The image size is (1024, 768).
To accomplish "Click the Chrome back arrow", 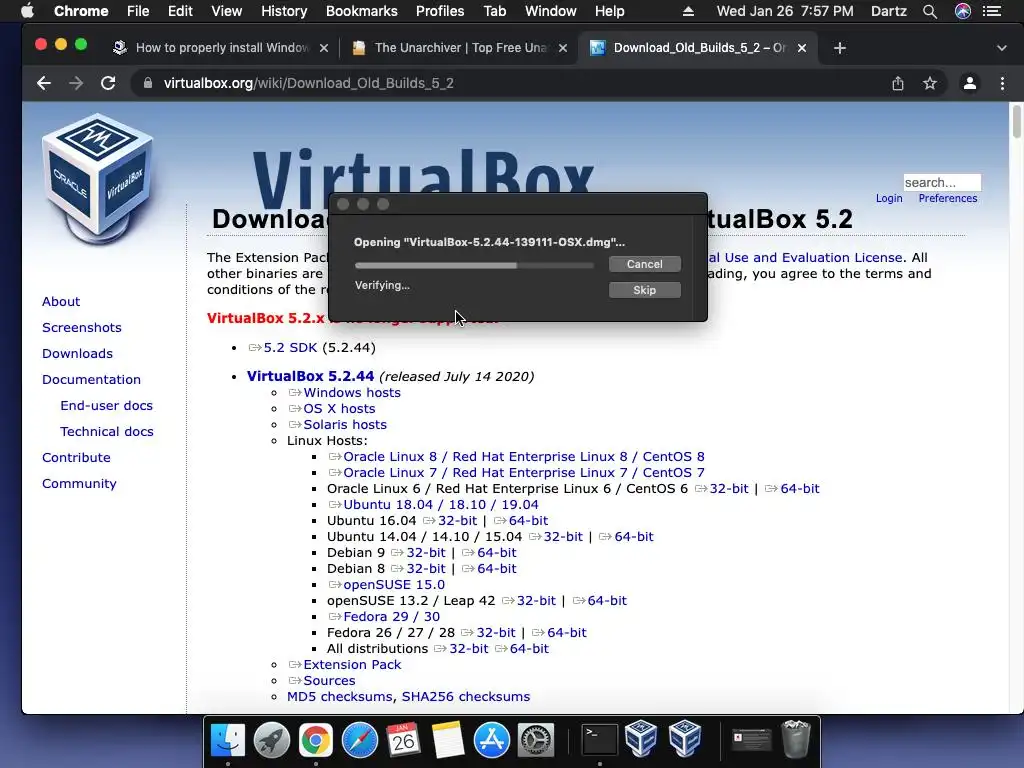I will (44, 83).
